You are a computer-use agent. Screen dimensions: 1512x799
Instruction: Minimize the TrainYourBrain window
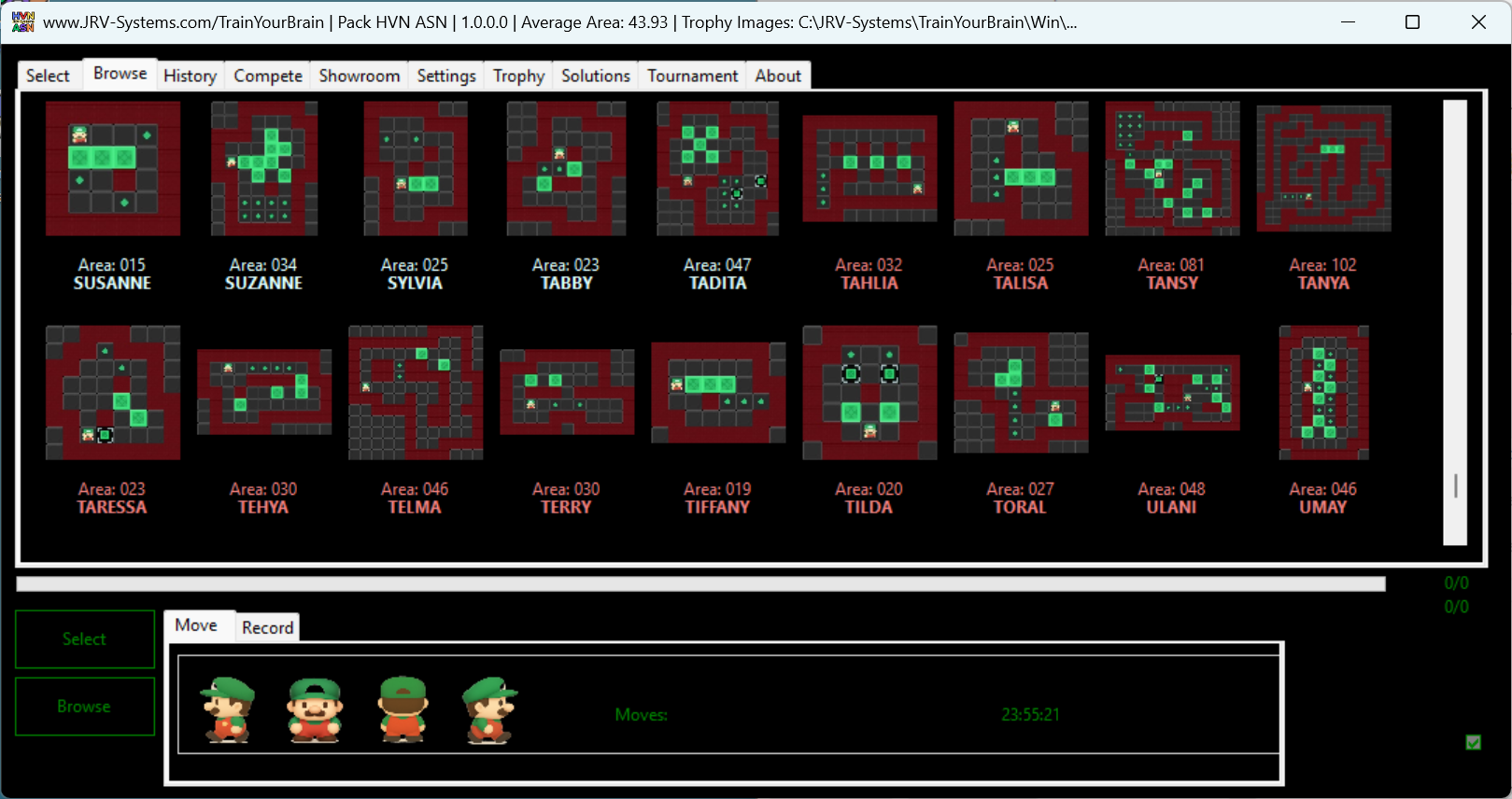[1348, 22]
